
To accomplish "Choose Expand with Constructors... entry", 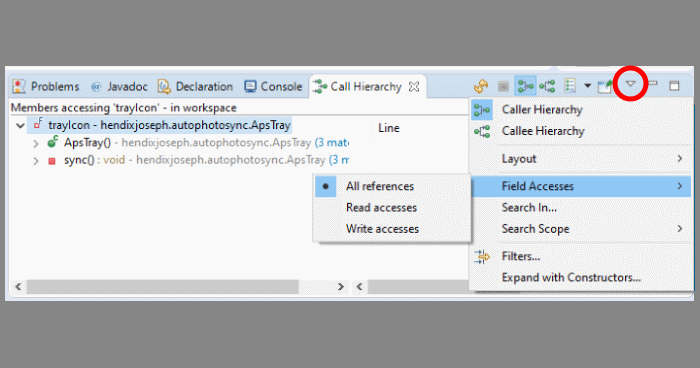I will pyautogui.click(x=580, y=277).
